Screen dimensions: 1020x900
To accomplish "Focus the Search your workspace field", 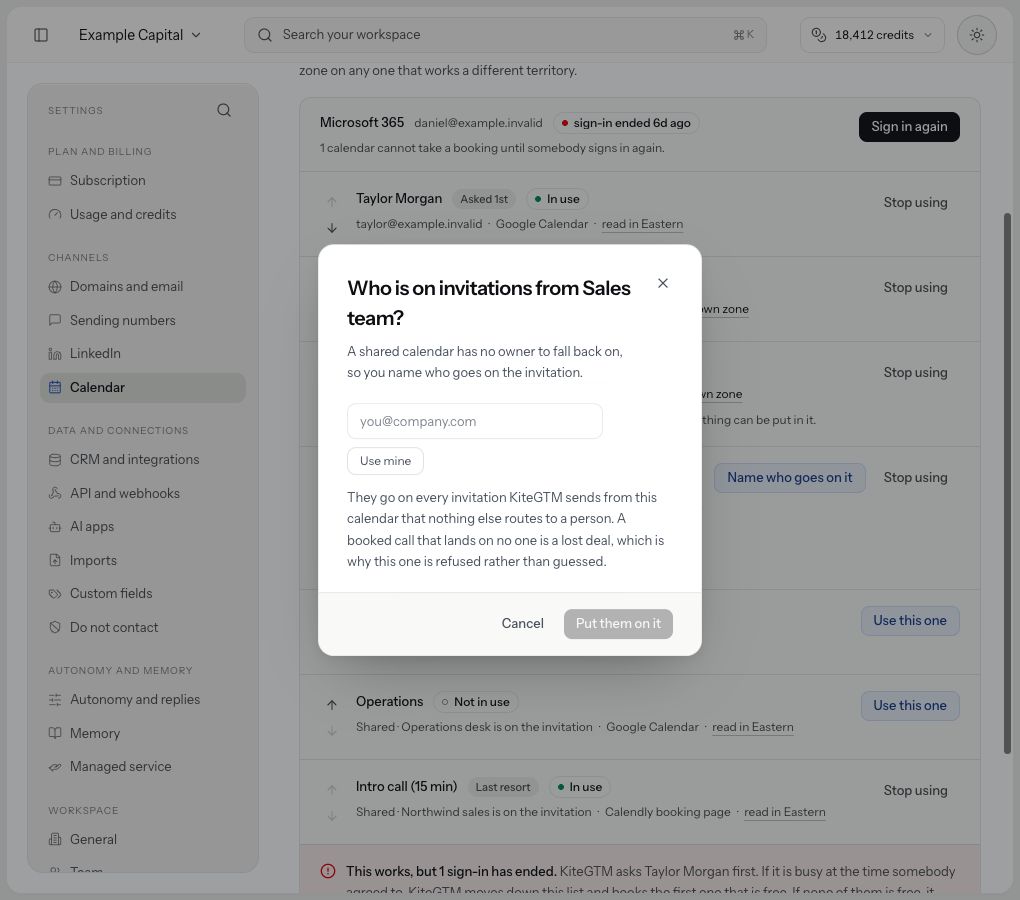I will 505,35.
